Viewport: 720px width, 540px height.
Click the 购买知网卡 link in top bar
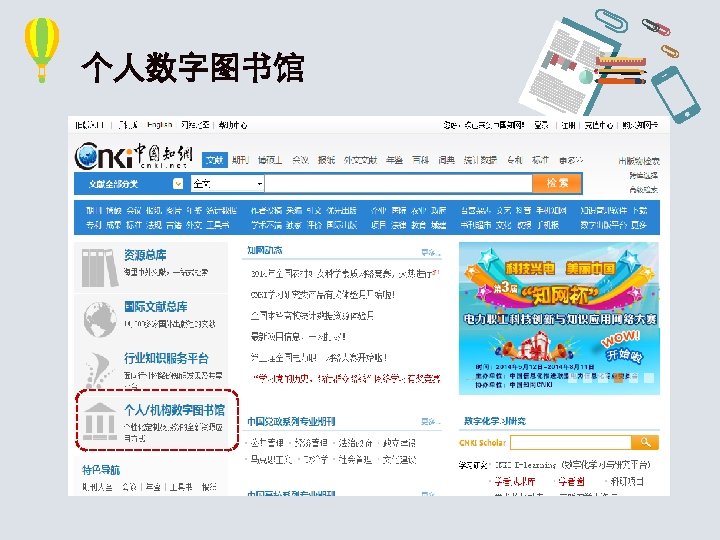point(640,125)
